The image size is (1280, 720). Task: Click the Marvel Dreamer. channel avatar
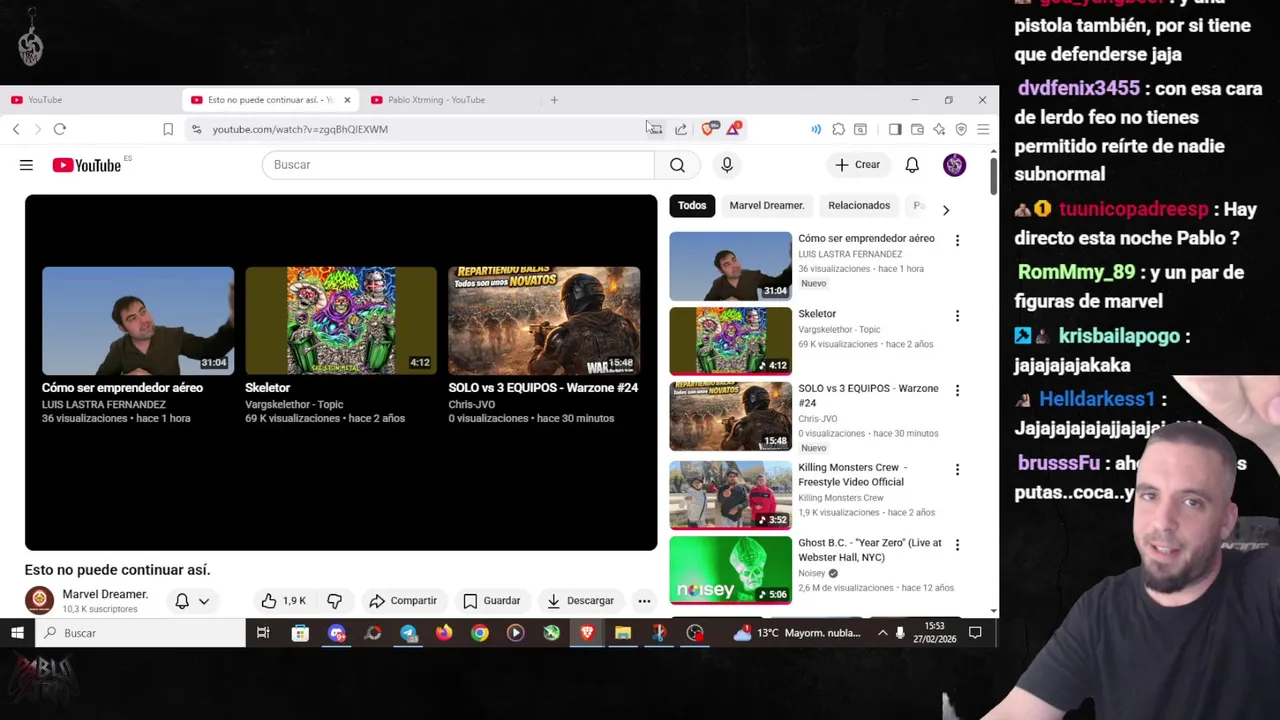pos(39,600)
